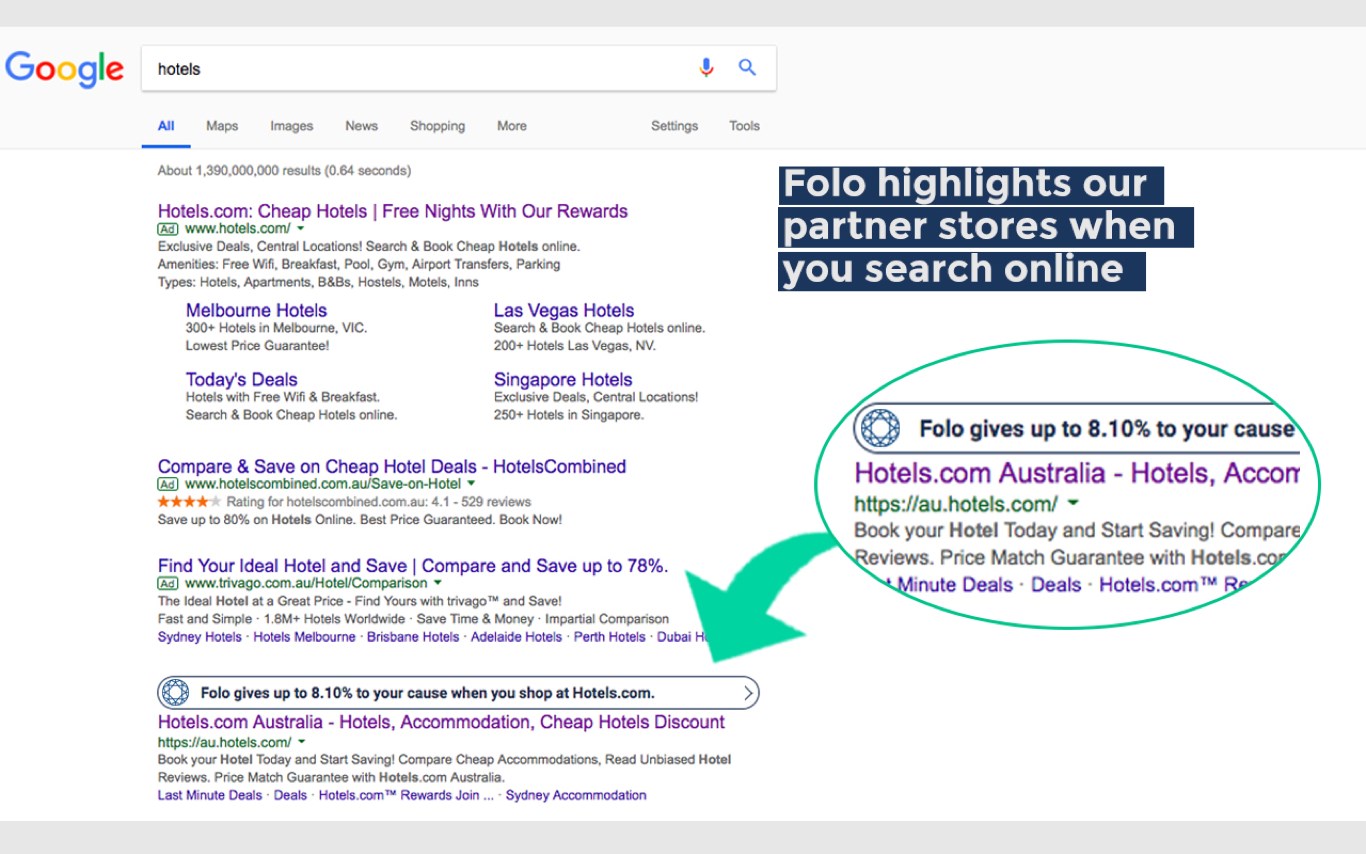The height and width of the screenshot is (854, 1366).
Task: Open Last Minute Deals sitelink
Action: (210, 796)
